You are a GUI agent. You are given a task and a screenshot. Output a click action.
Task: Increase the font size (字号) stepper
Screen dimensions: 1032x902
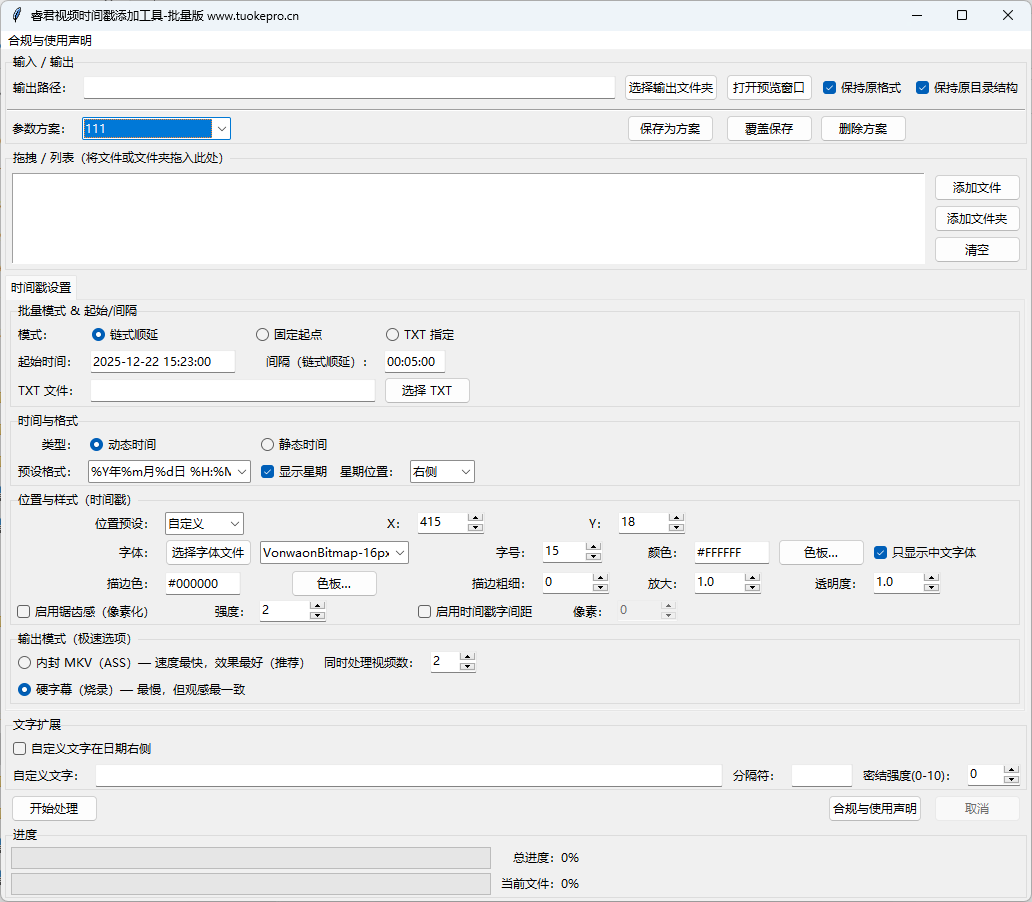point(593,547)
